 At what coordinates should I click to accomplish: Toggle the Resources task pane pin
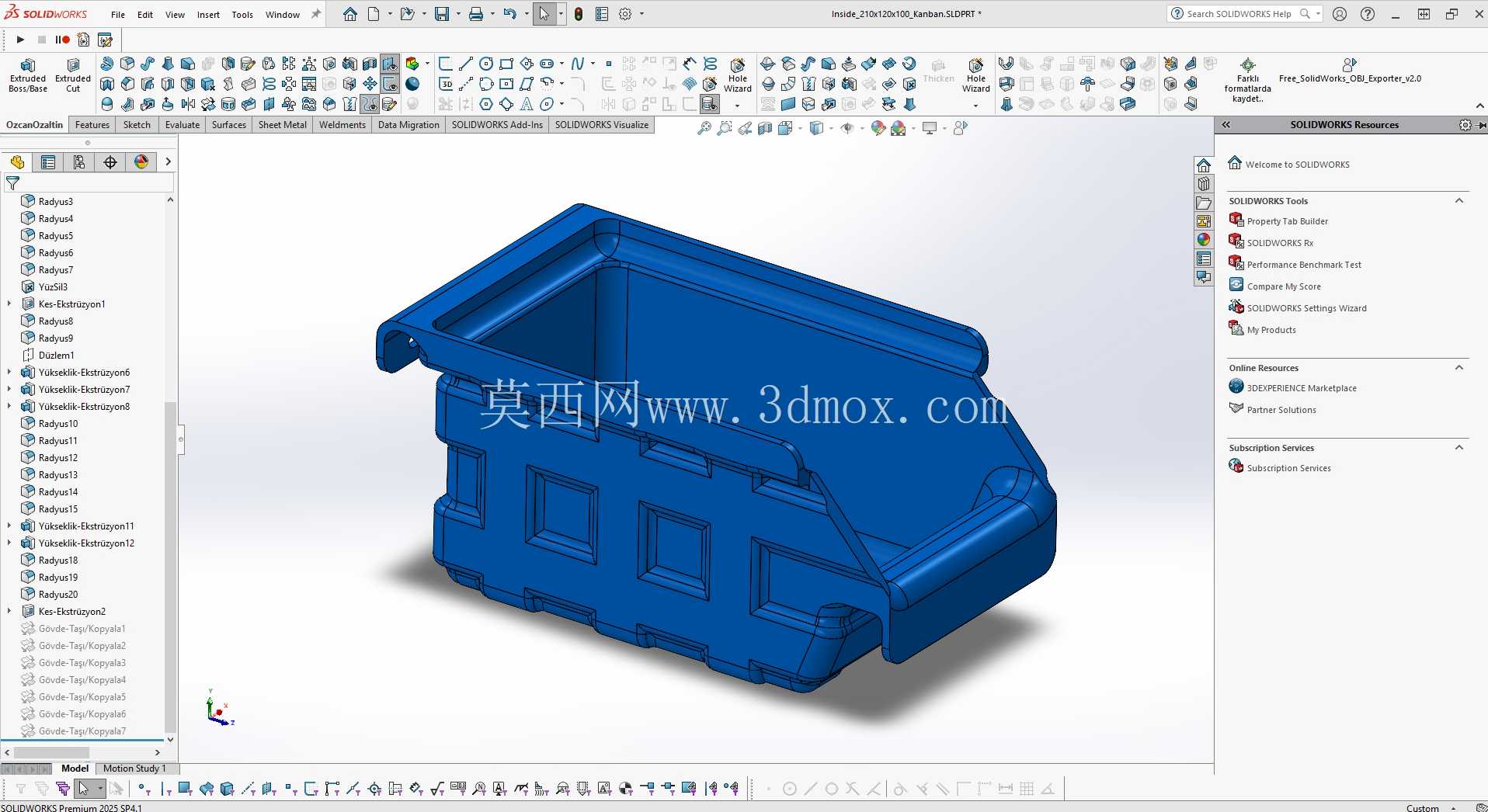(1482, 125)
